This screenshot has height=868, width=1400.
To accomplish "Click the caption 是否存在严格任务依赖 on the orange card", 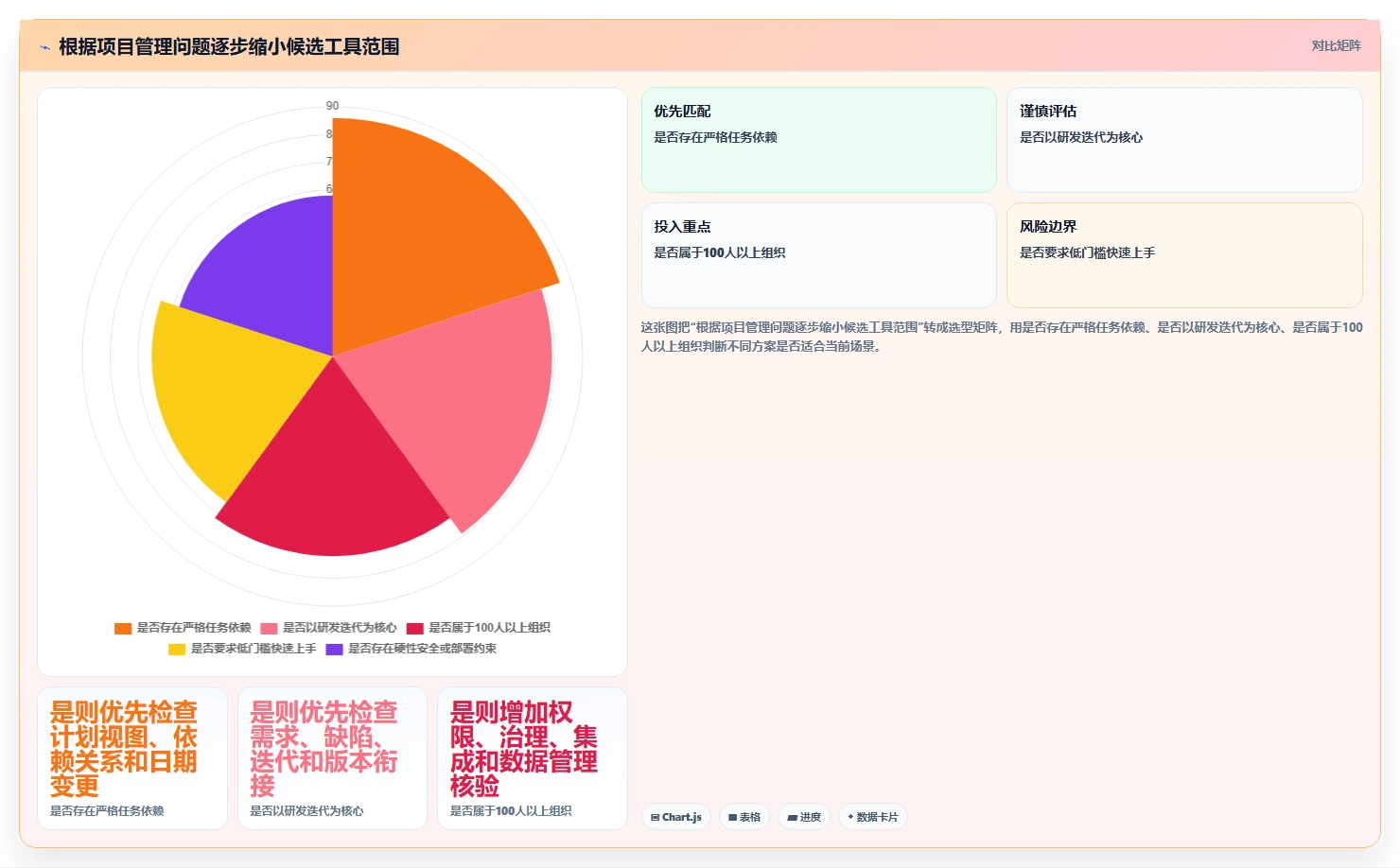I will (107, 811).
